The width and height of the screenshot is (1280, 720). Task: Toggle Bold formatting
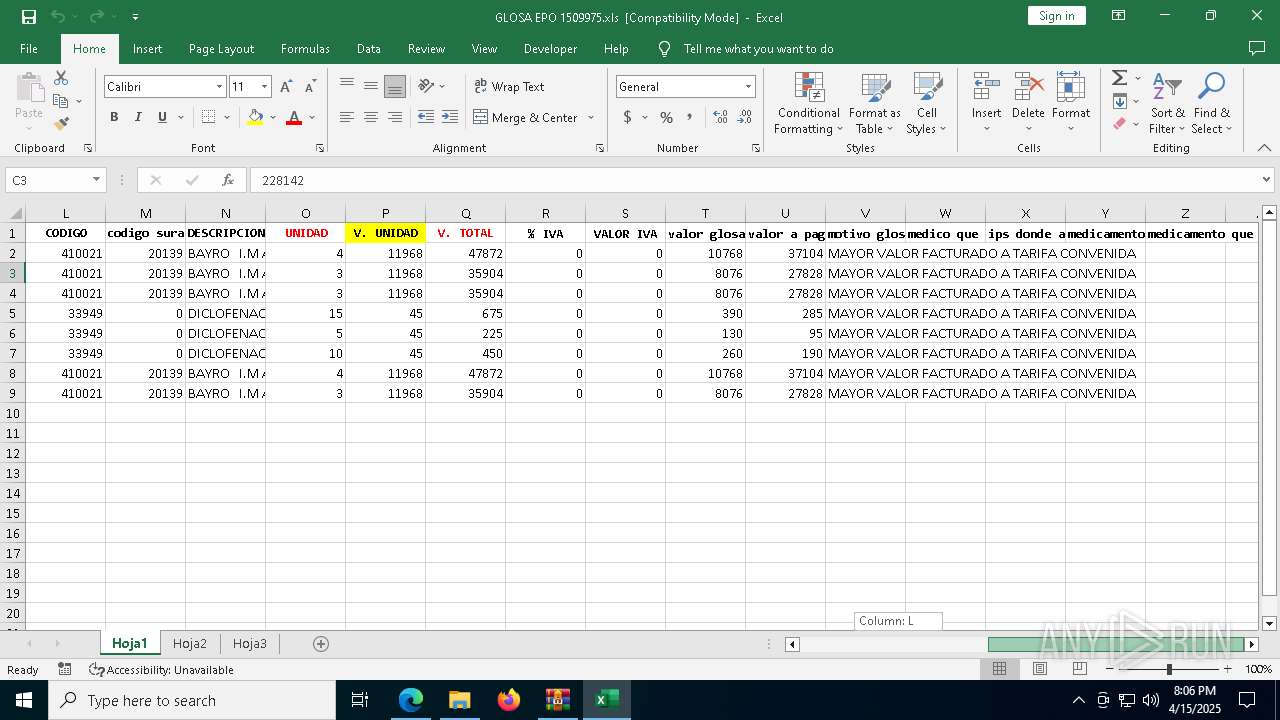114,117
